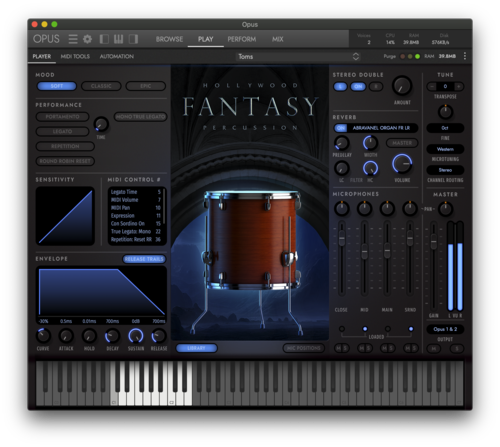Open the Oct tuning dropdown
This screenshot has height=447, width=500.
point(445,128)
